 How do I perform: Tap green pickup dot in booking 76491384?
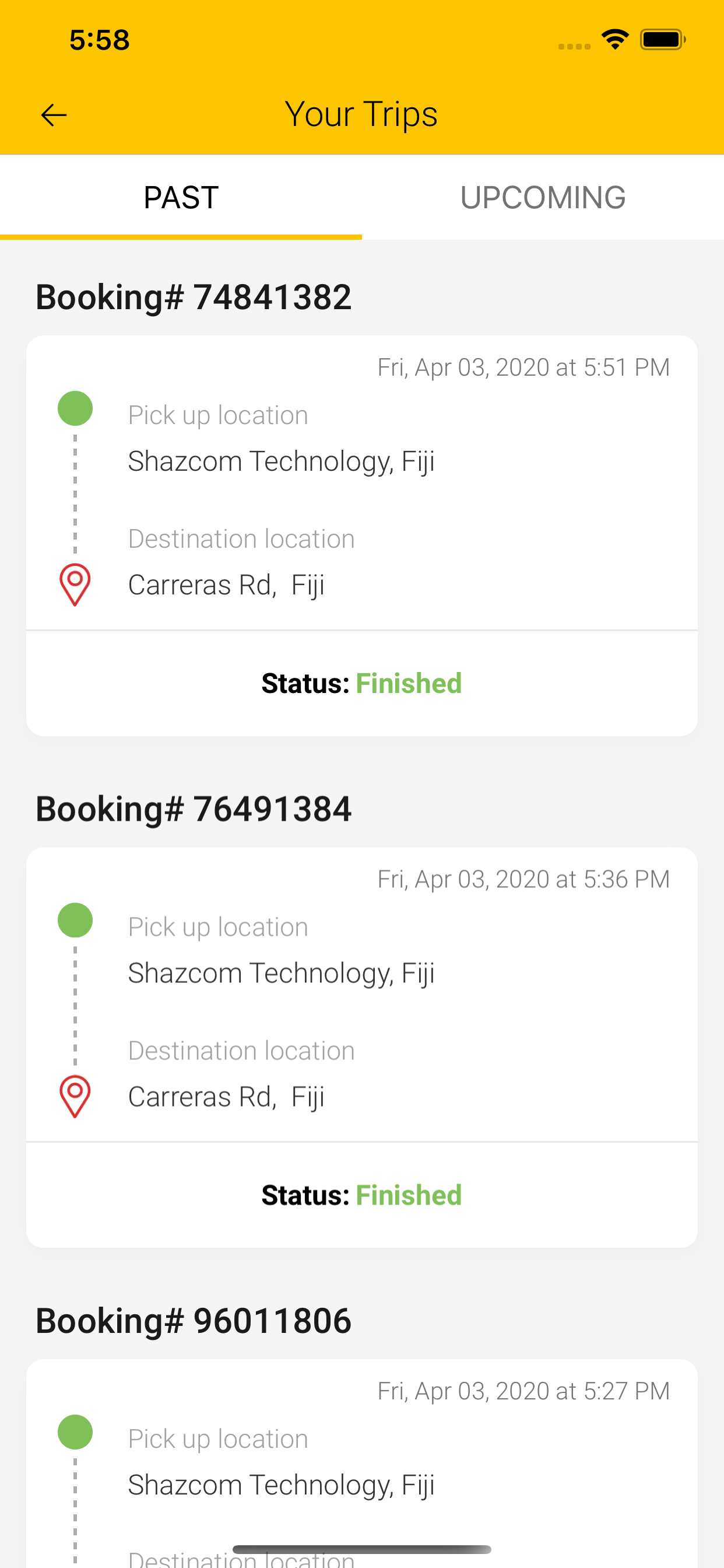[75, 921]
